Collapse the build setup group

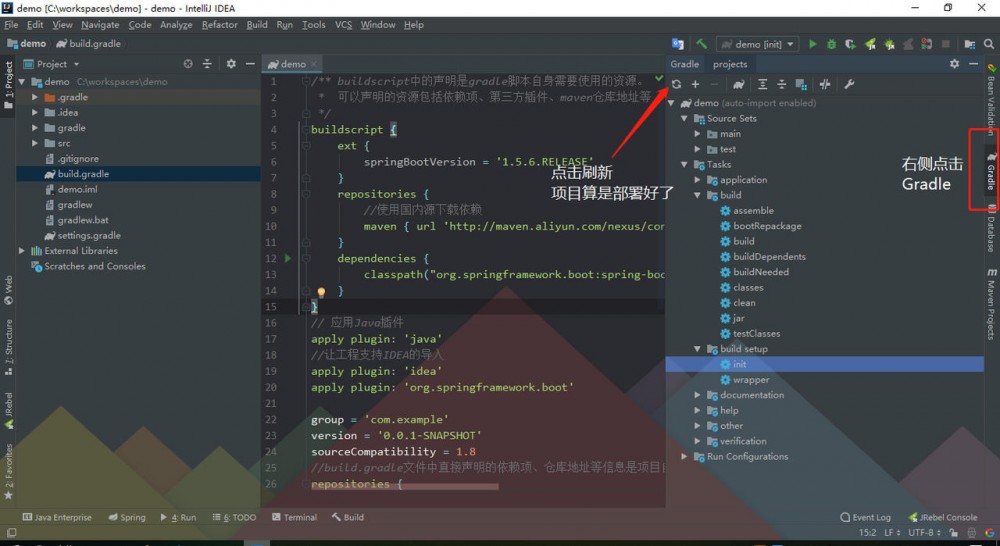pyautogui.click(x=698, y=349)
